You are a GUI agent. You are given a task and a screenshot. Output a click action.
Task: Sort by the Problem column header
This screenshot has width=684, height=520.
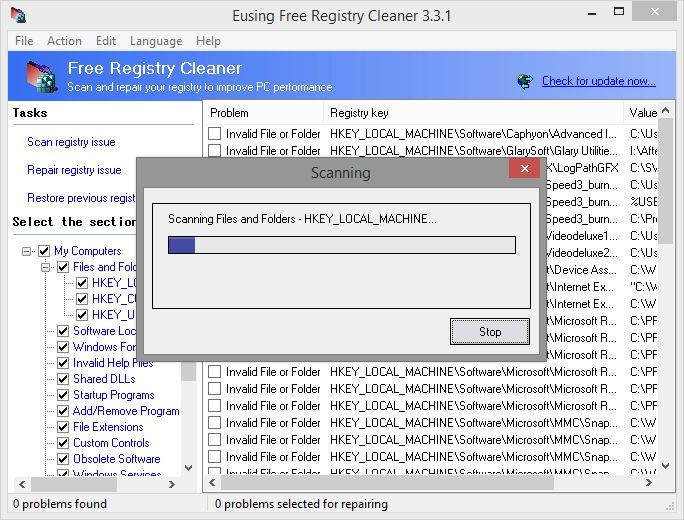click(x=264, y=113)
